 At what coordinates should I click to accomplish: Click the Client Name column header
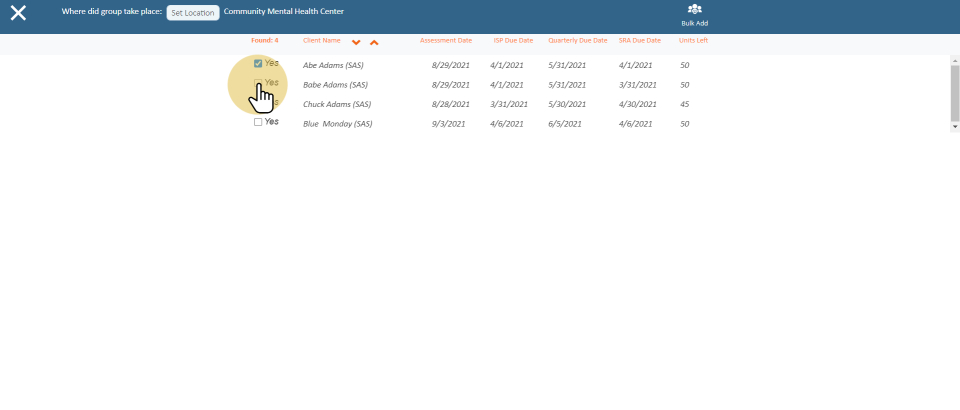pyautogui.click(x=322, y=41)
